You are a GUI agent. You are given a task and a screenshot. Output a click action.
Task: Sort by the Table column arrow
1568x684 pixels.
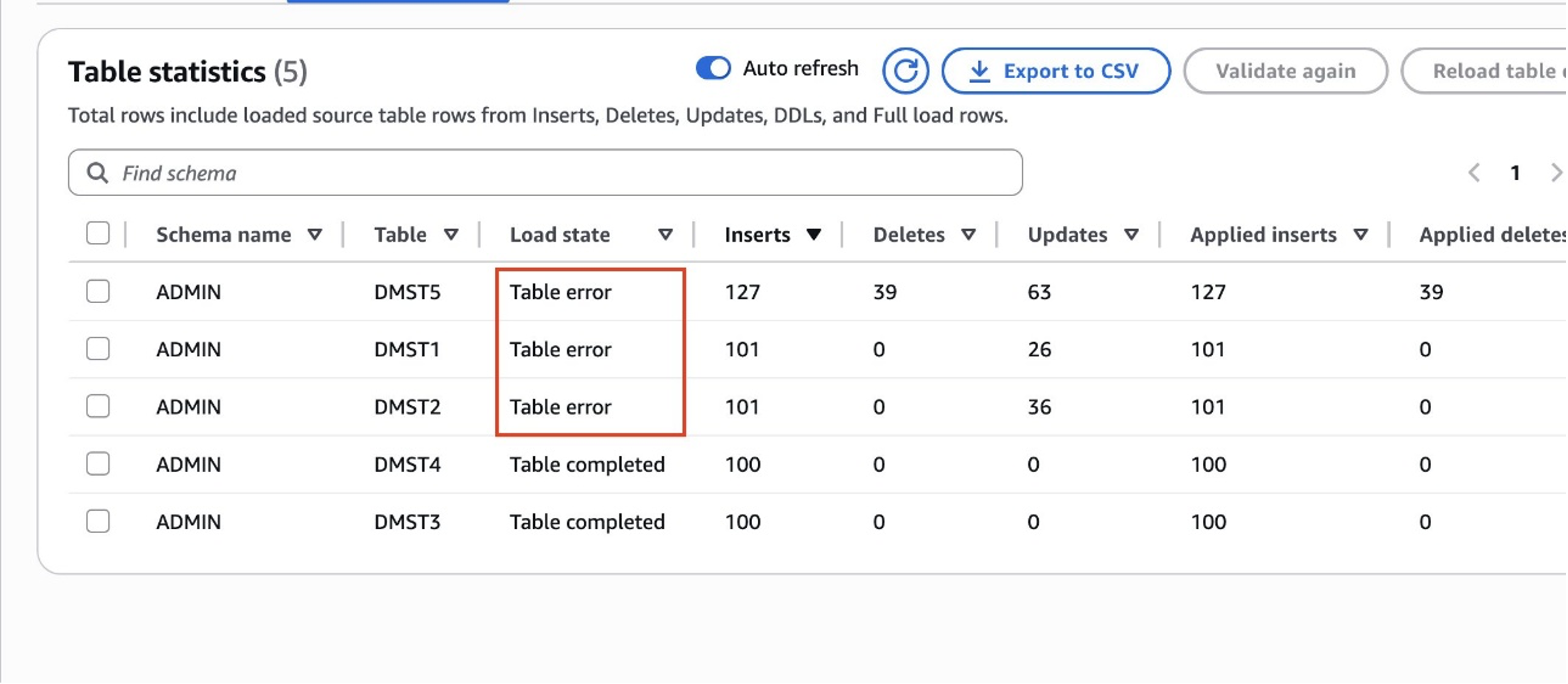(x=451, y=234)
